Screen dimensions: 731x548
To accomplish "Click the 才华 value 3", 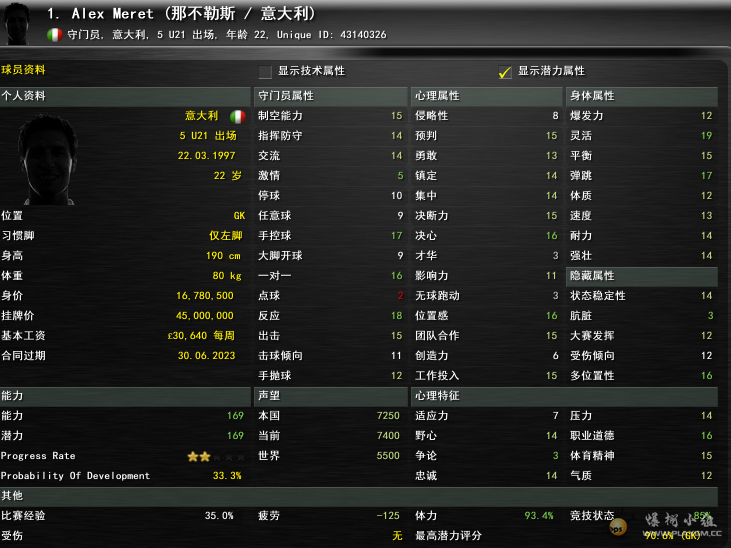I will tap(555, 256).
